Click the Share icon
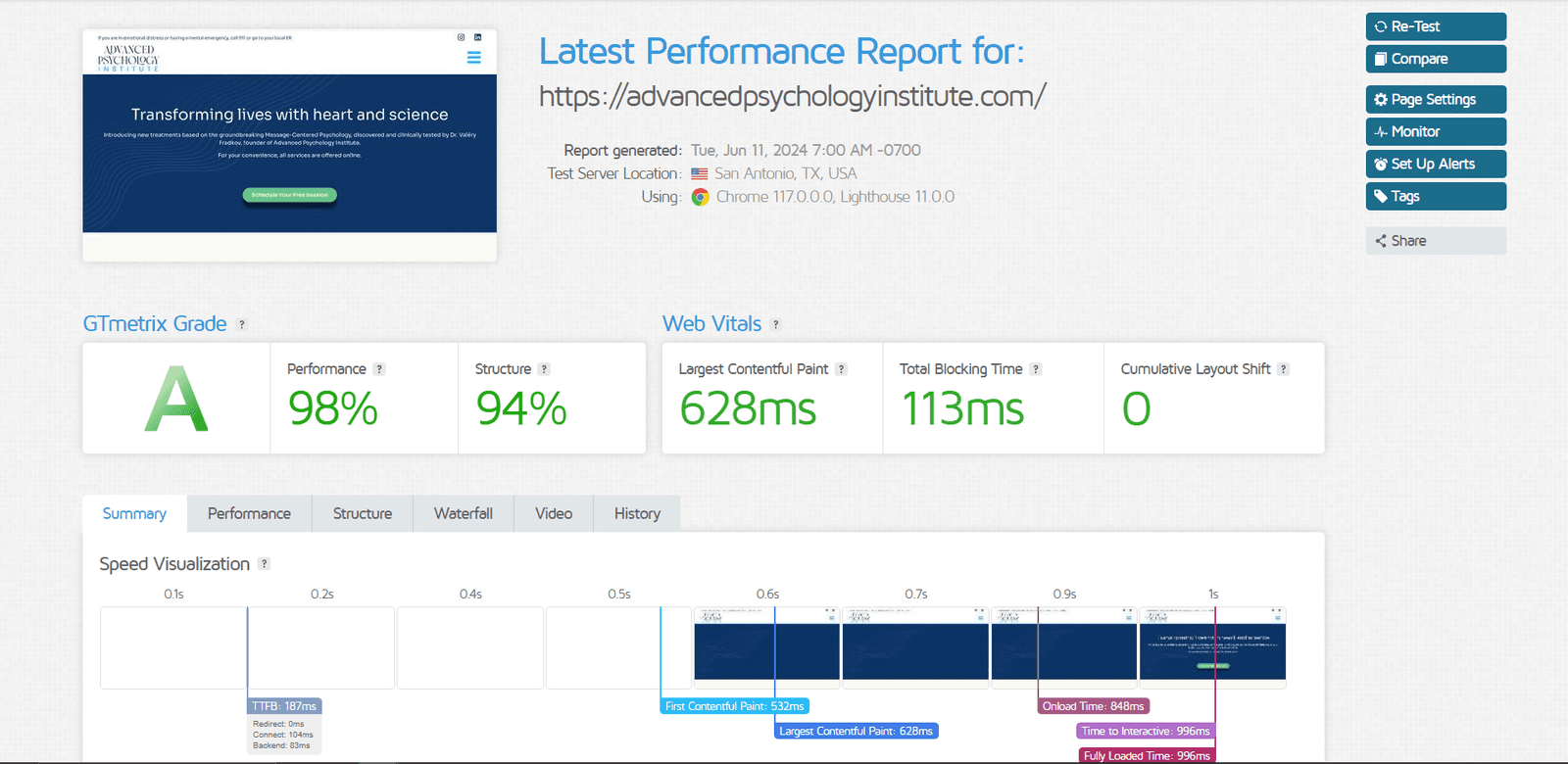This screenshot has height=764, width=1568. pyautogui.click(x=1381, y=241)
